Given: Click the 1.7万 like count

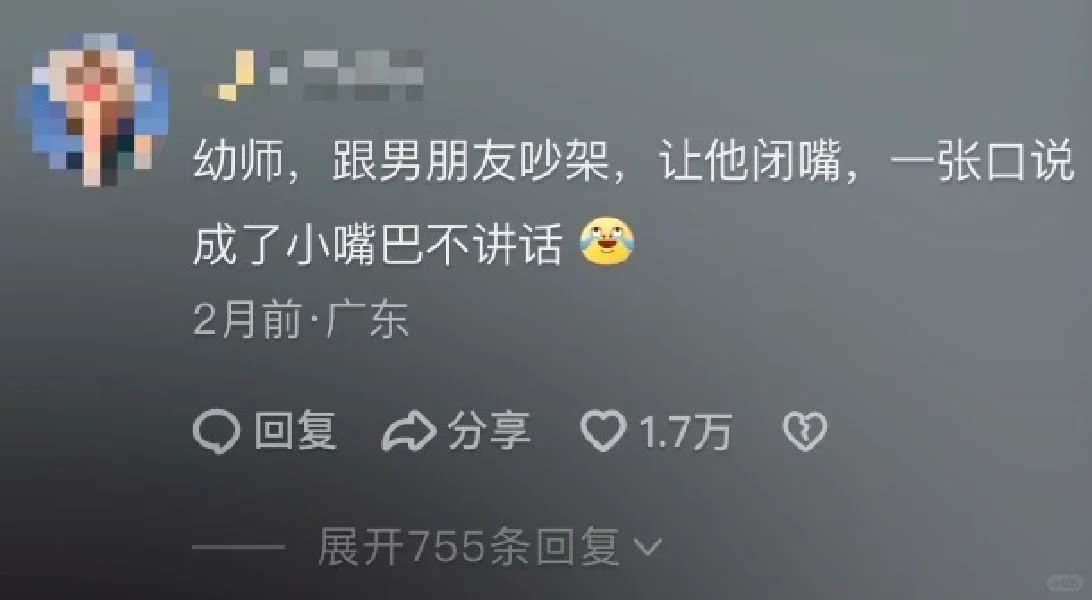Looking at the screenshot, I should coord(686,432).
